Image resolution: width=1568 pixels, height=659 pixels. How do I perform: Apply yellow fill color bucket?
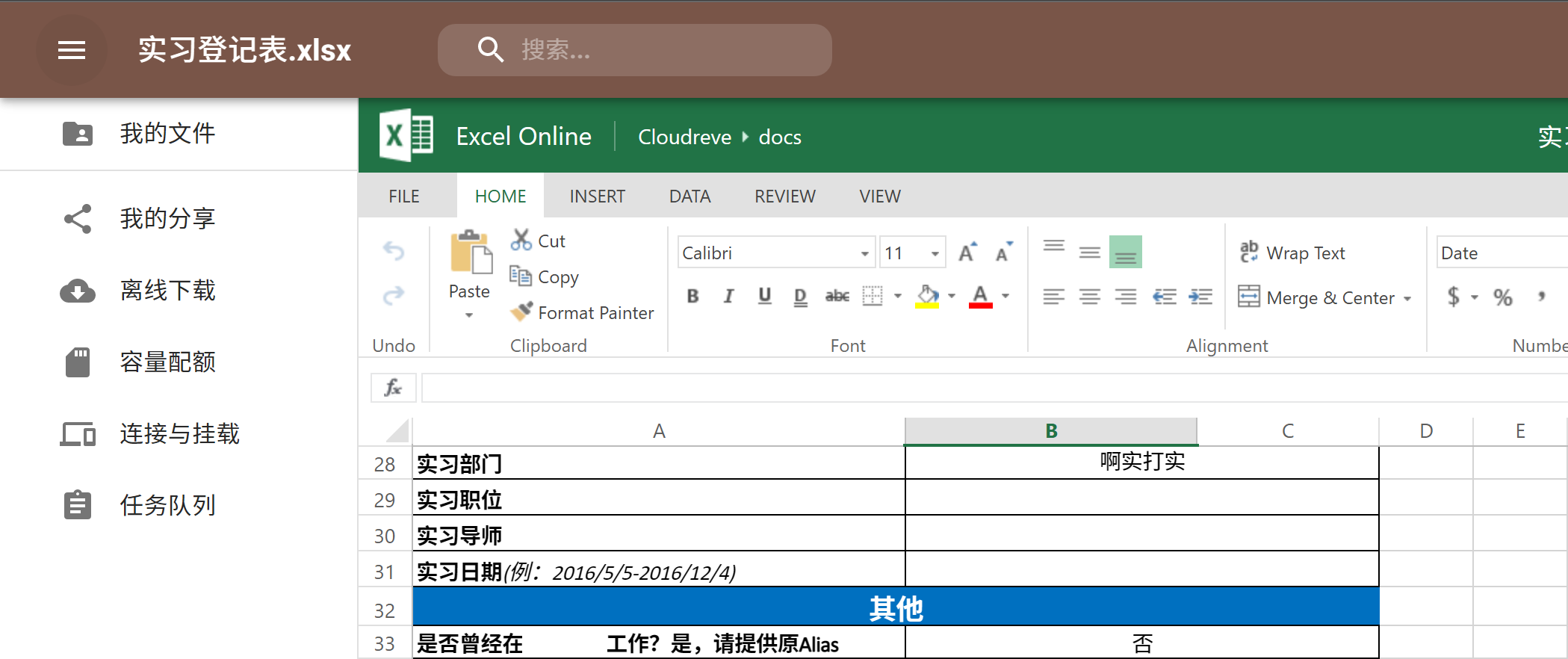pos(927,296)
